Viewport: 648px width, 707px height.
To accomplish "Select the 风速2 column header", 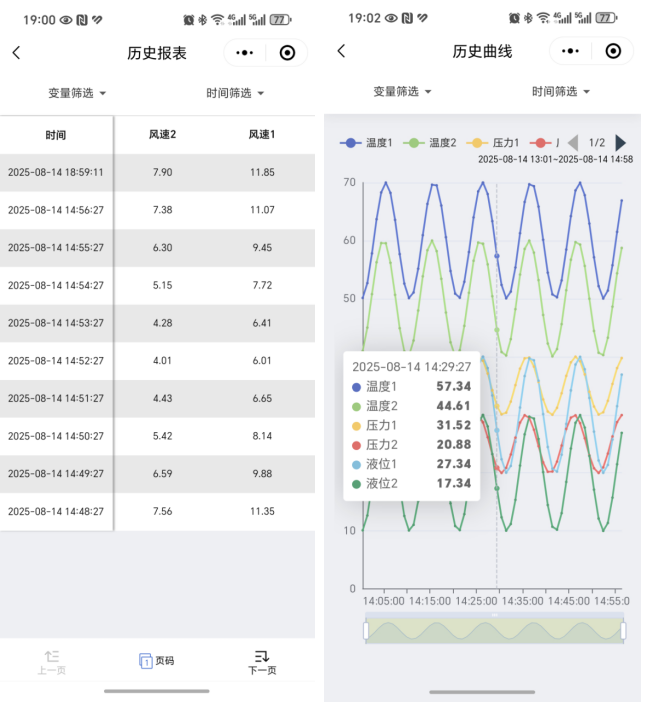I will pos(162,134).
